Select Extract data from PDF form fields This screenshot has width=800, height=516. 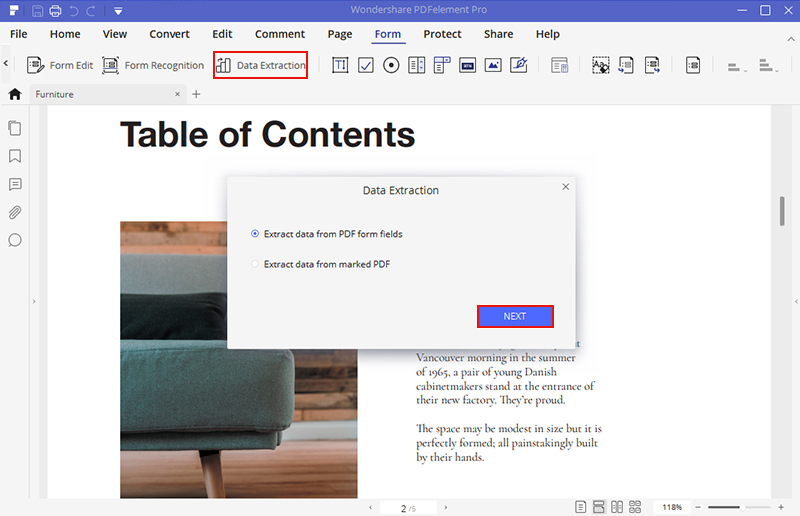pyautogui.click(x=255, y=234)
